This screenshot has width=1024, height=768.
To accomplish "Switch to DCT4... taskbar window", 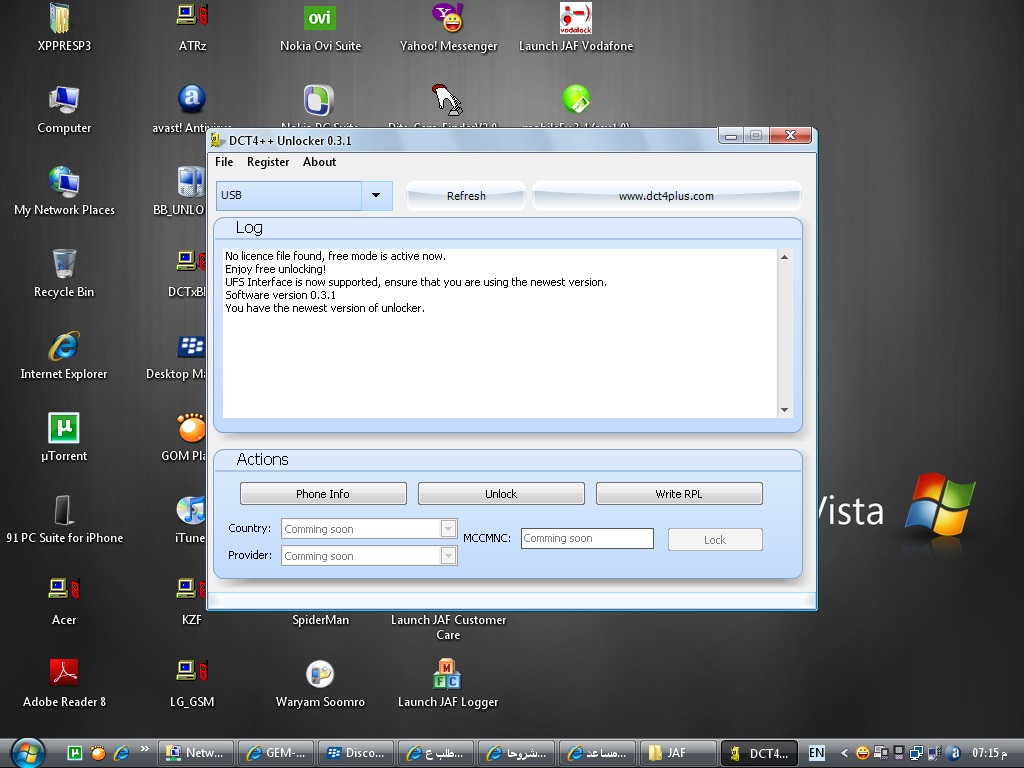I will tap(760, 753).
